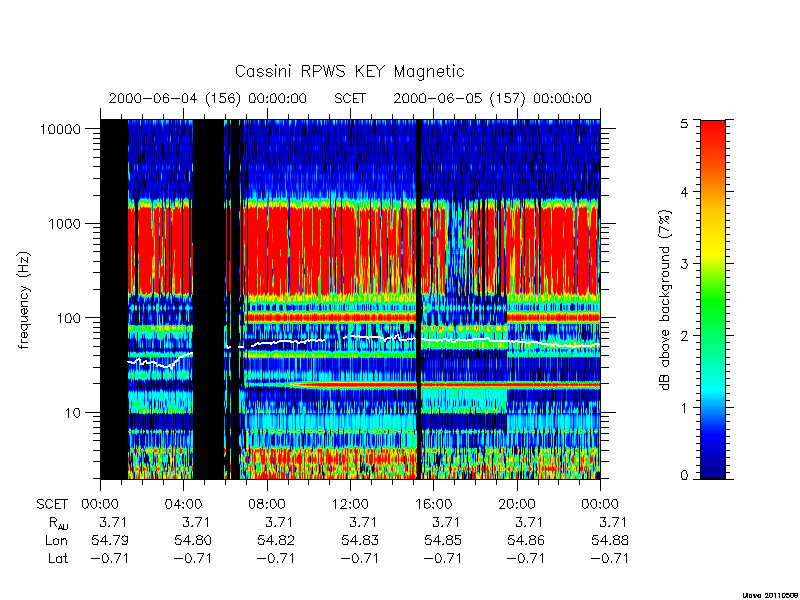Image resolution: width=800 pixels, height=600 pixels.
Task: Click the longitude value 54.85
Action: (x=442, y=540)
